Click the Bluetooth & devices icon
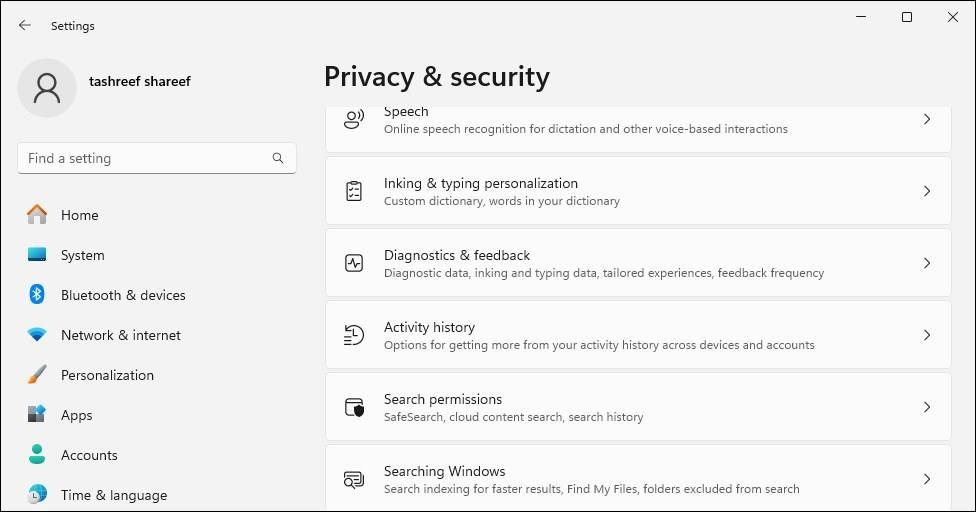Image resolution: width=976 pixels, height=512 pixels. [37, 295]
